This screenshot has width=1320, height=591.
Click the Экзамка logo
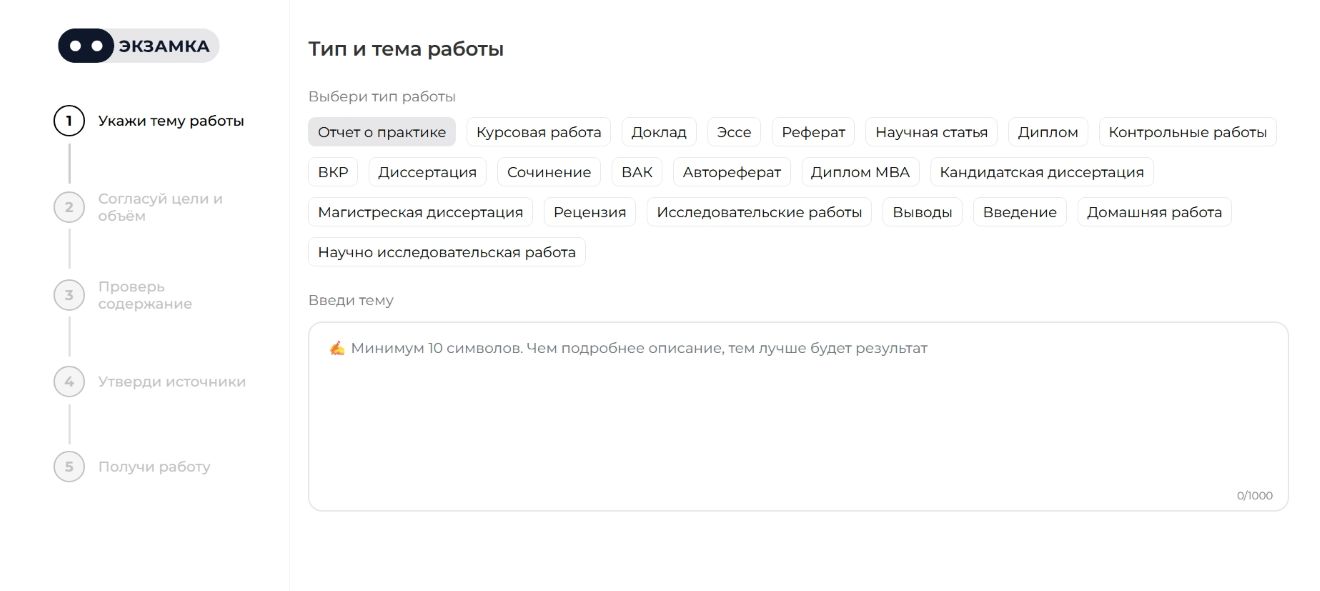tap(137, 45)
